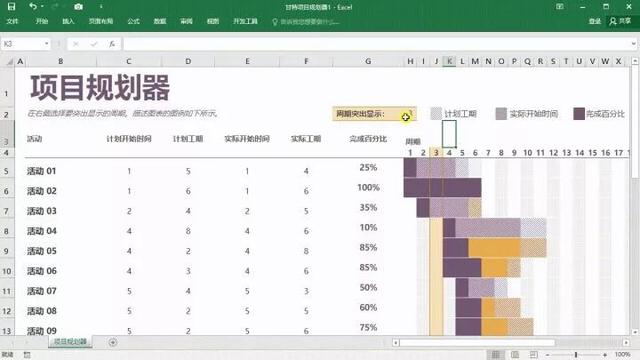Click the vertical scrollbar up arrow
640x360 pixels.
(635, 61)
